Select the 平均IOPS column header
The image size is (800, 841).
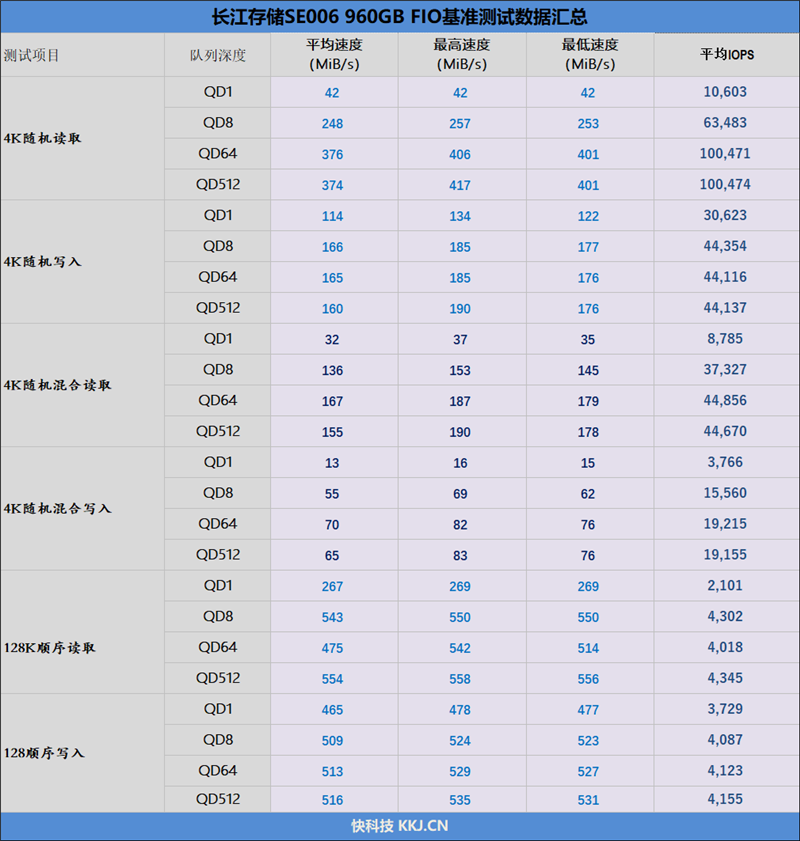[x=727, y=55]
